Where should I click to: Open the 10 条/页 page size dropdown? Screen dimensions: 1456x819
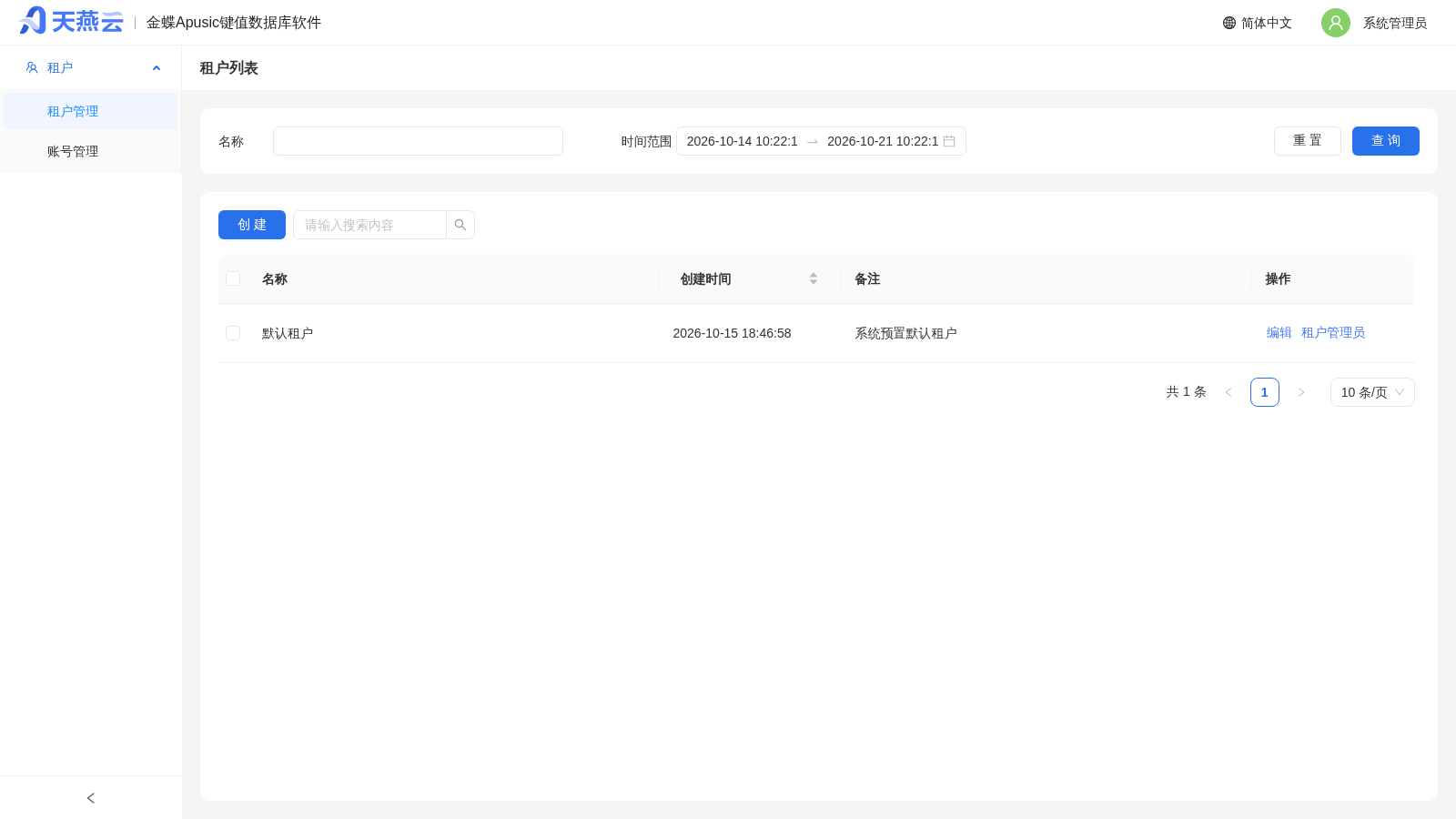click(x=1372, y=392)
